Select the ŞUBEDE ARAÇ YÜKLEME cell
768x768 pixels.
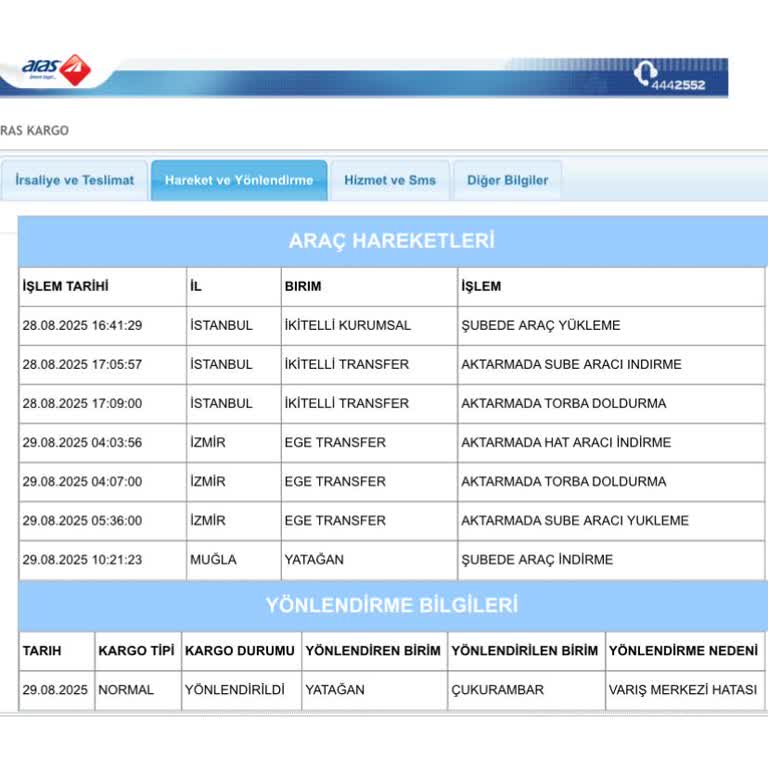coord(541,325)
